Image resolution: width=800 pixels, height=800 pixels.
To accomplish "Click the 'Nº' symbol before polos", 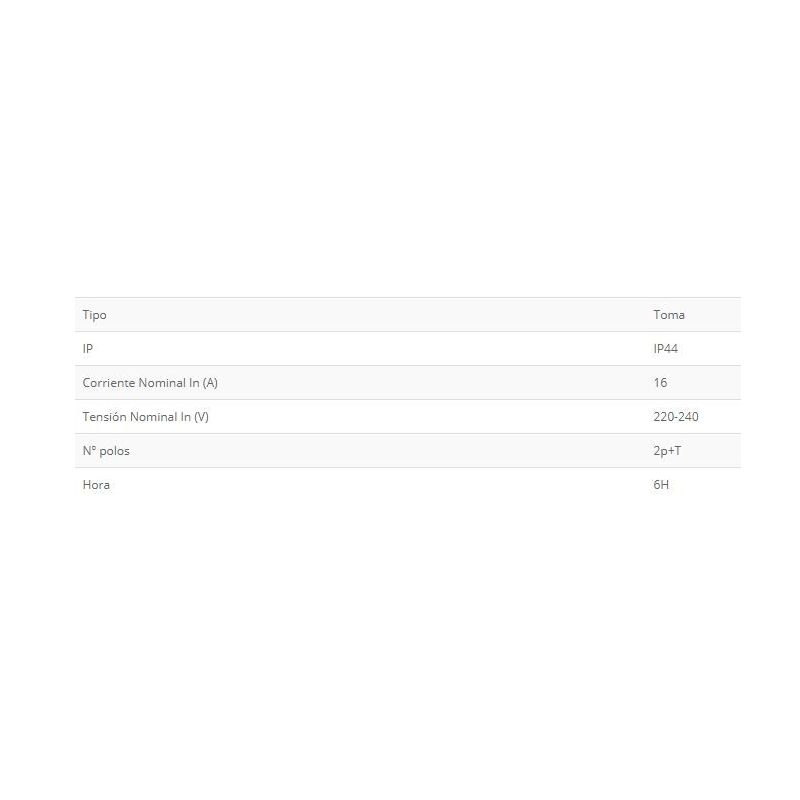I will (89, 451).
